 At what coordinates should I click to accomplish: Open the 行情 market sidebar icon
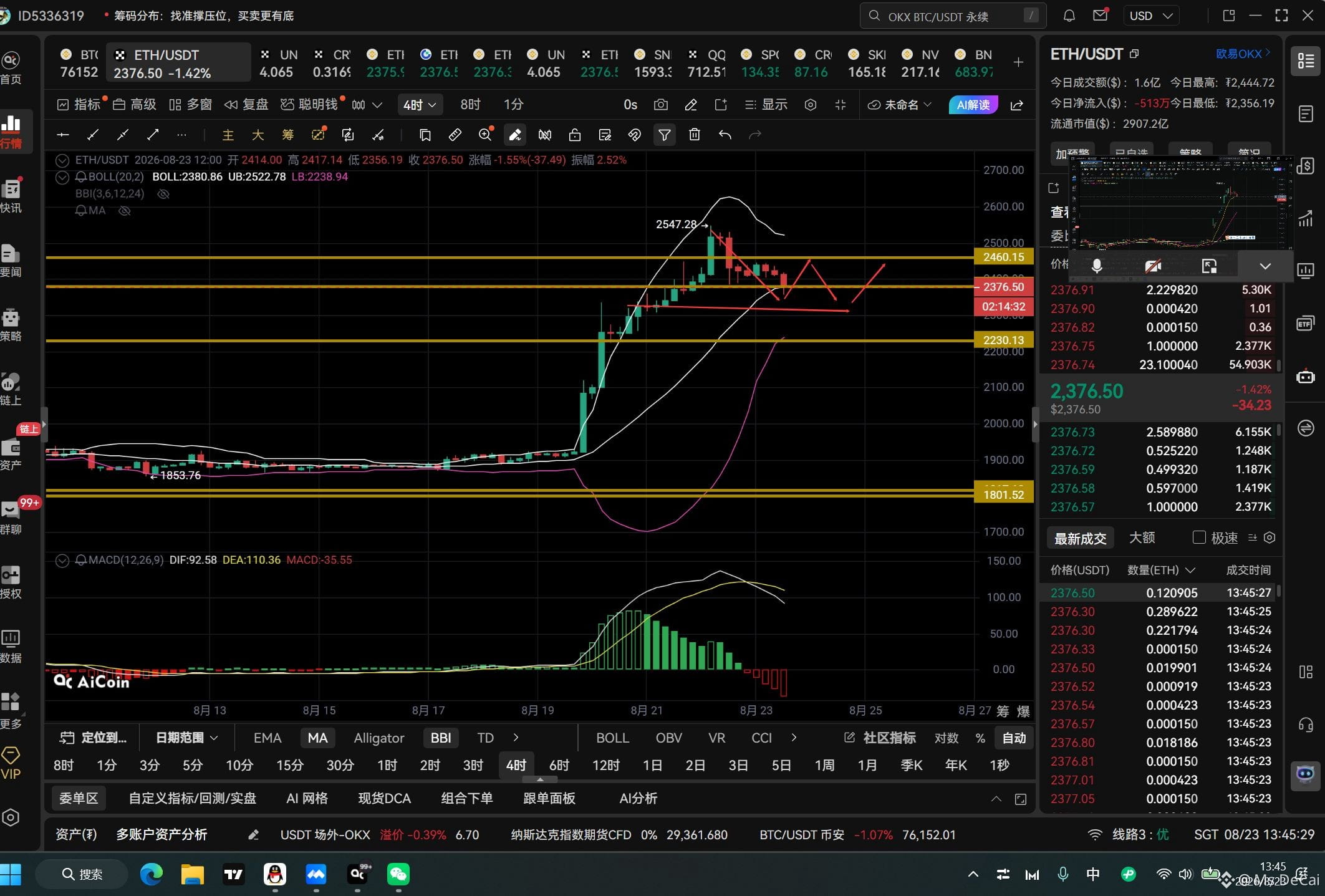pos(11,131)
